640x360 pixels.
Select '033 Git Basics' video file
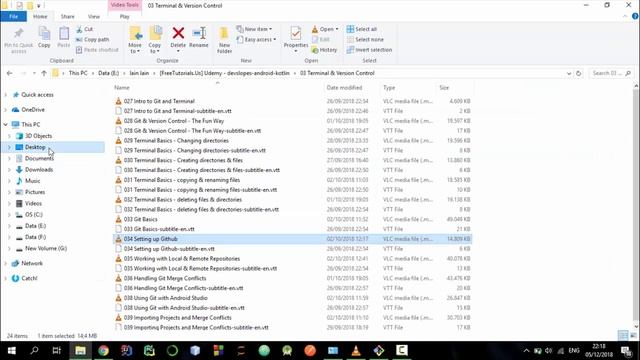point(140,219)
